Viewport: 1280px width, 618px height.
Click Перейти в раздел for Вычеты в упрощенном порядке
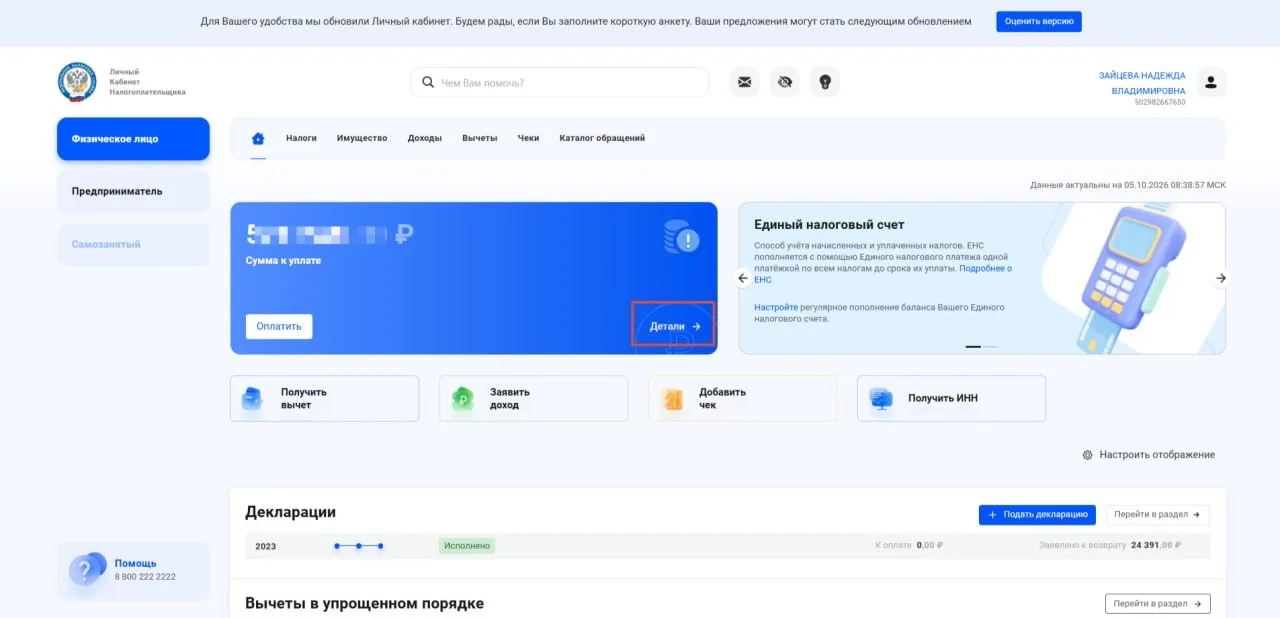[1158, 604]
